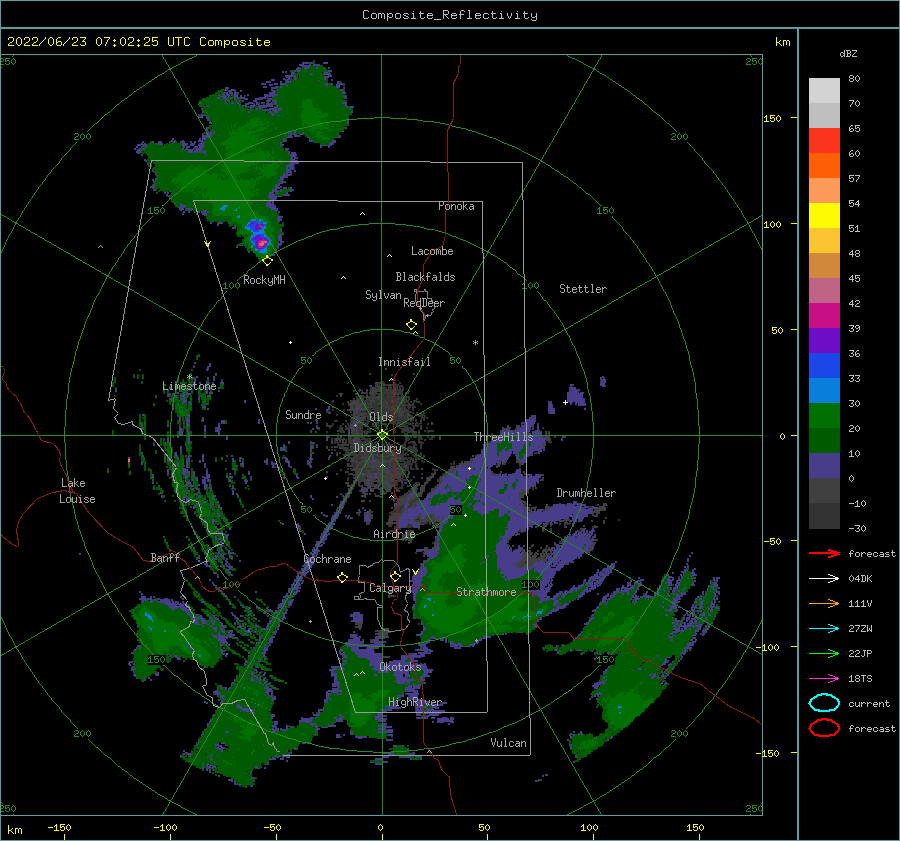900x841 pixels.
Task: Click the yellow diamond marker below Cochrane
Action: click(342, 577)
